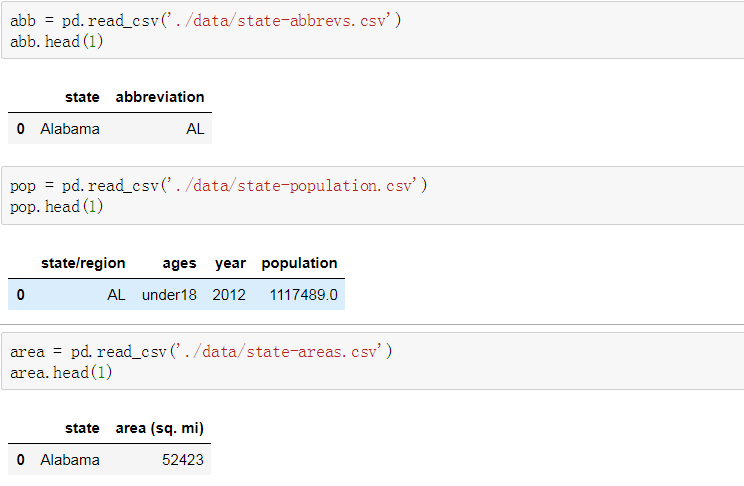
Task: Click the area read_csv code line
Action: (201, 352)
